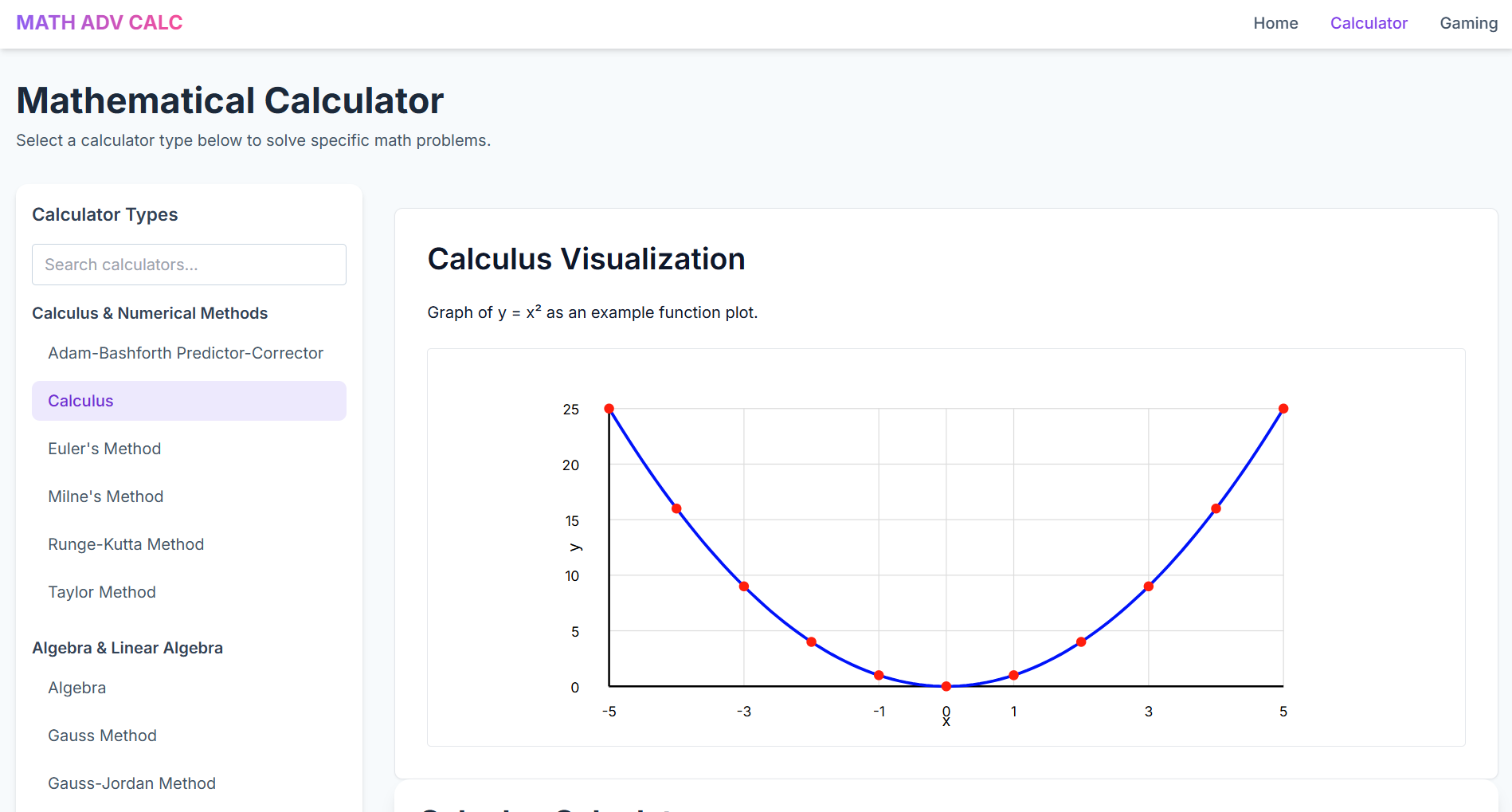Click the Algebra & Linear Algebra heading
This screenshot has width=1512, height=812.
tap(127, 648)
